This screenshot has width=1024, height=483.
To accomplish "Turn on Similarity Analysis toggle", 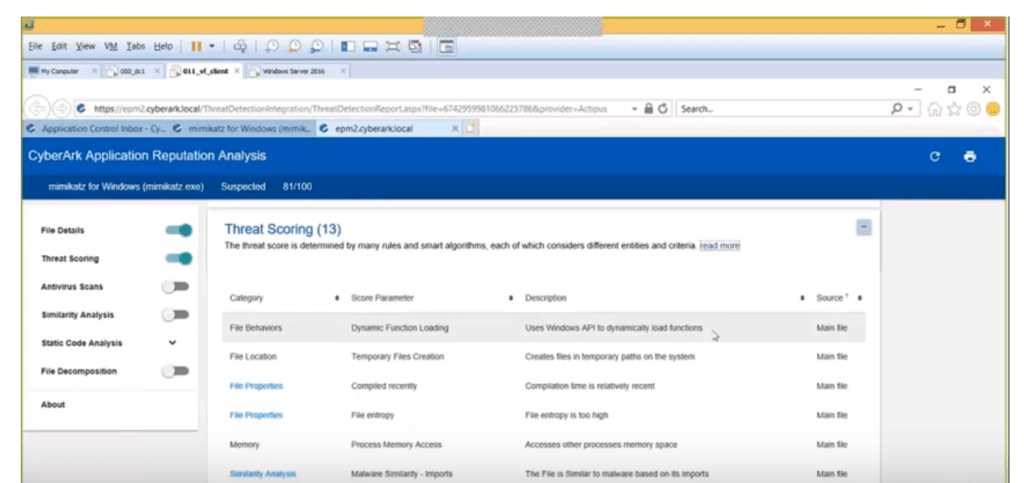I will click(x=176, y=315).
